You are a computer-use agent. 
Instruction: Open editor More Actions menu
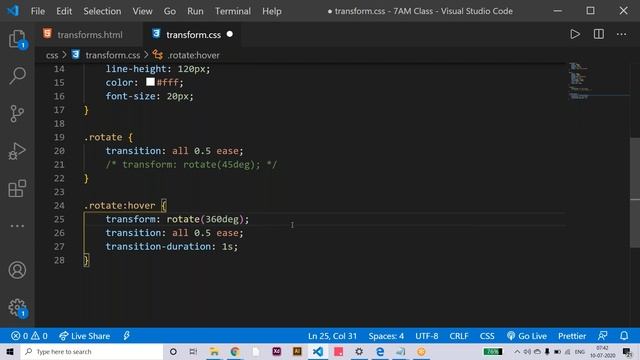[621, 34]
